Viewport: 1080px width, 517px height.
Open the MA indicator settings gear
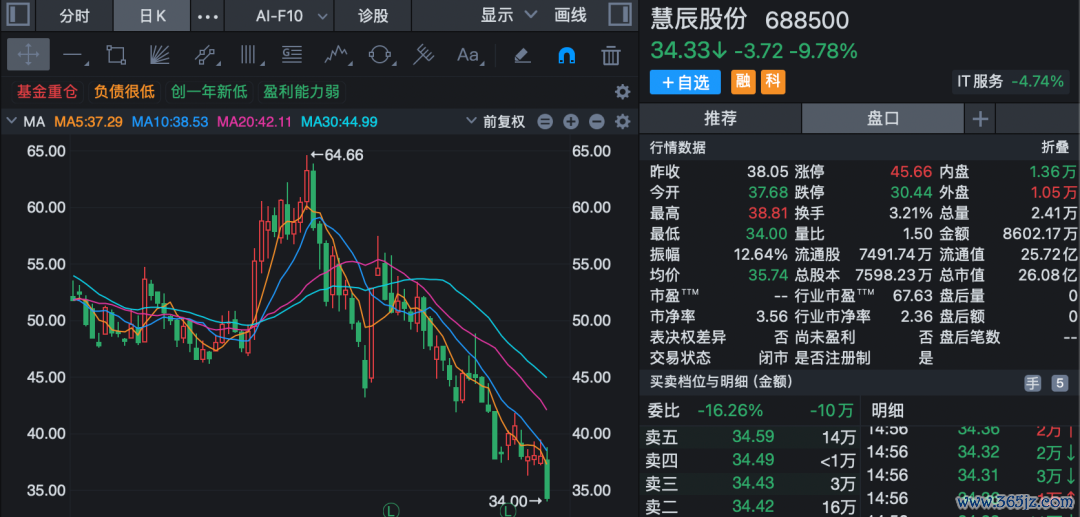(622, 122)
